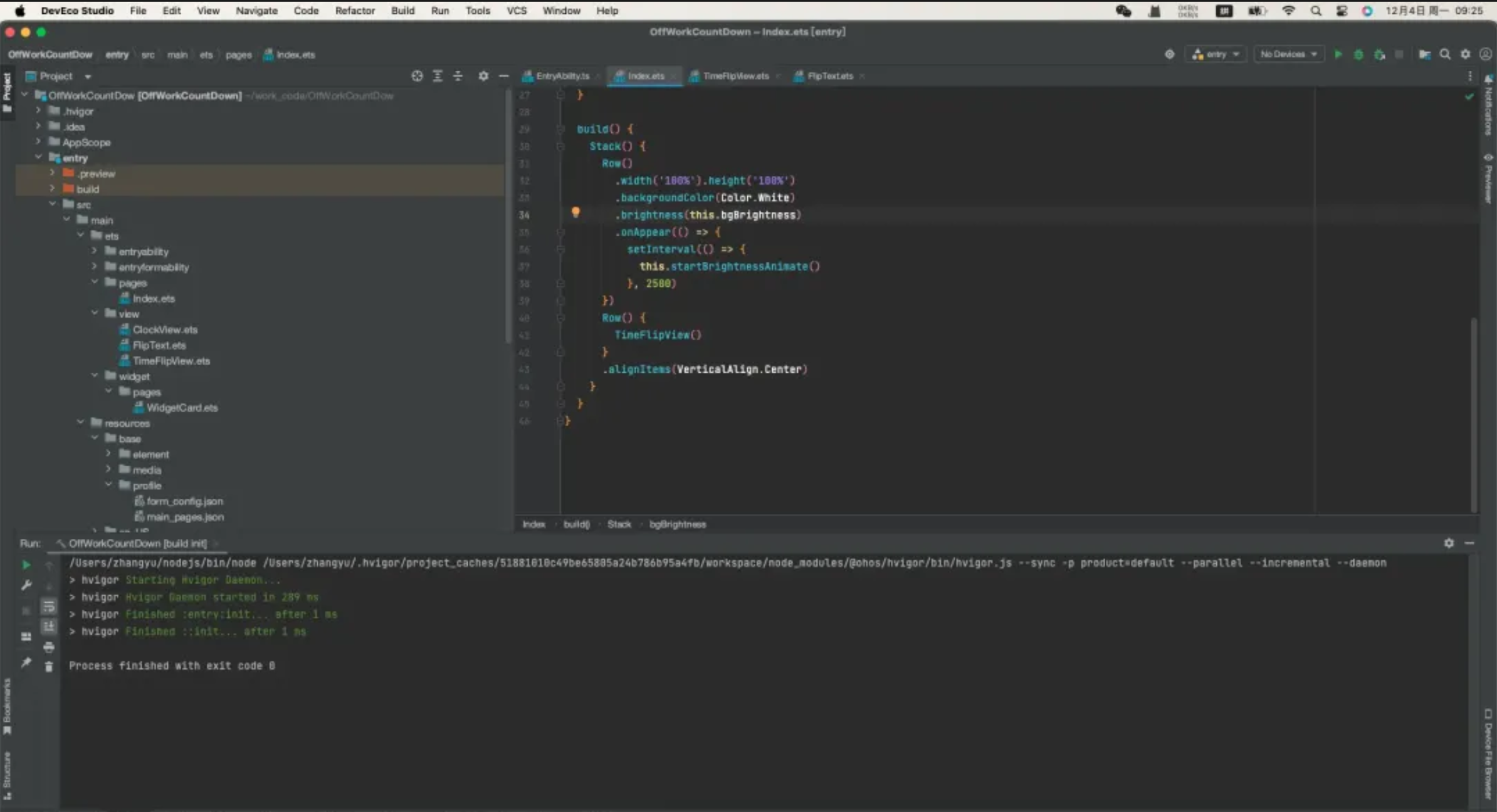Open ClockView.ets in project tree
The height and width of the screenshot is (812, 1497).
pyautogui.click(x=164, y=330)
